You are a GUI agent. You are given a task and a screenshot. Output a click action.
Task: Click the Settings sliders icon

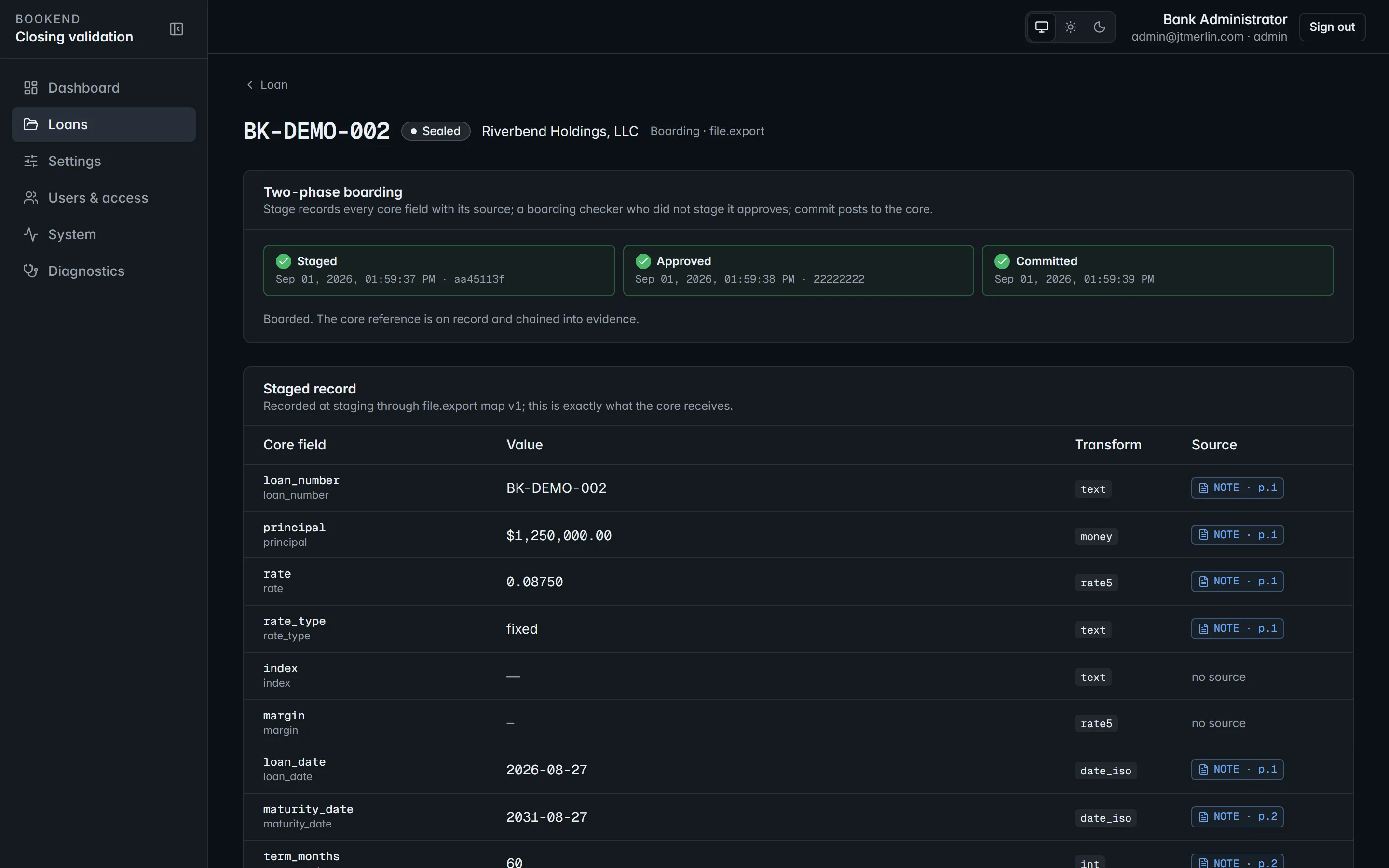click(30, 162)
